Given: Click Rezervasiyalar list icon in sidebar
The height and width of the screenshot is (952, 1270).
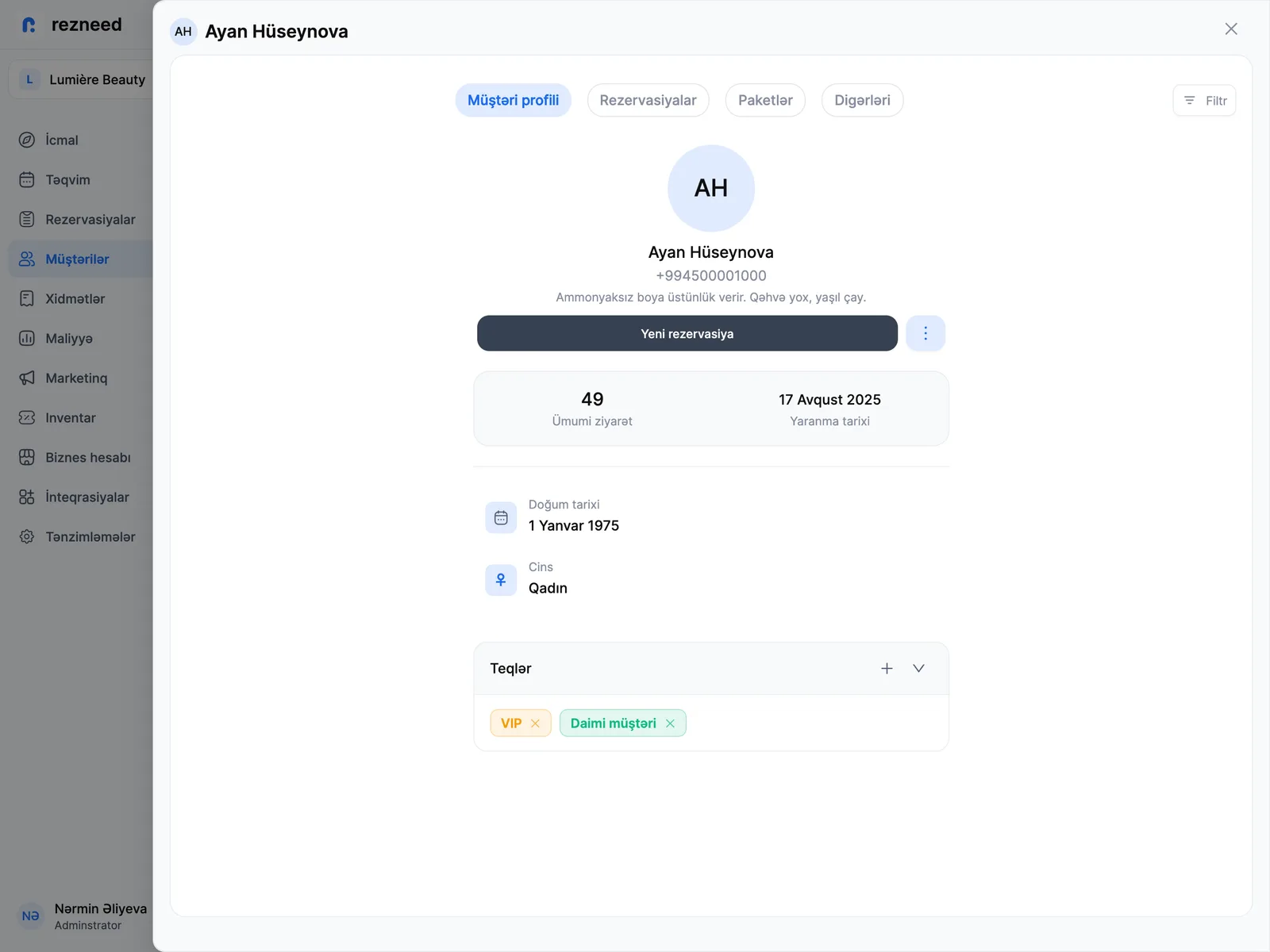Looking at the screenshot, I should coord(27,219).
